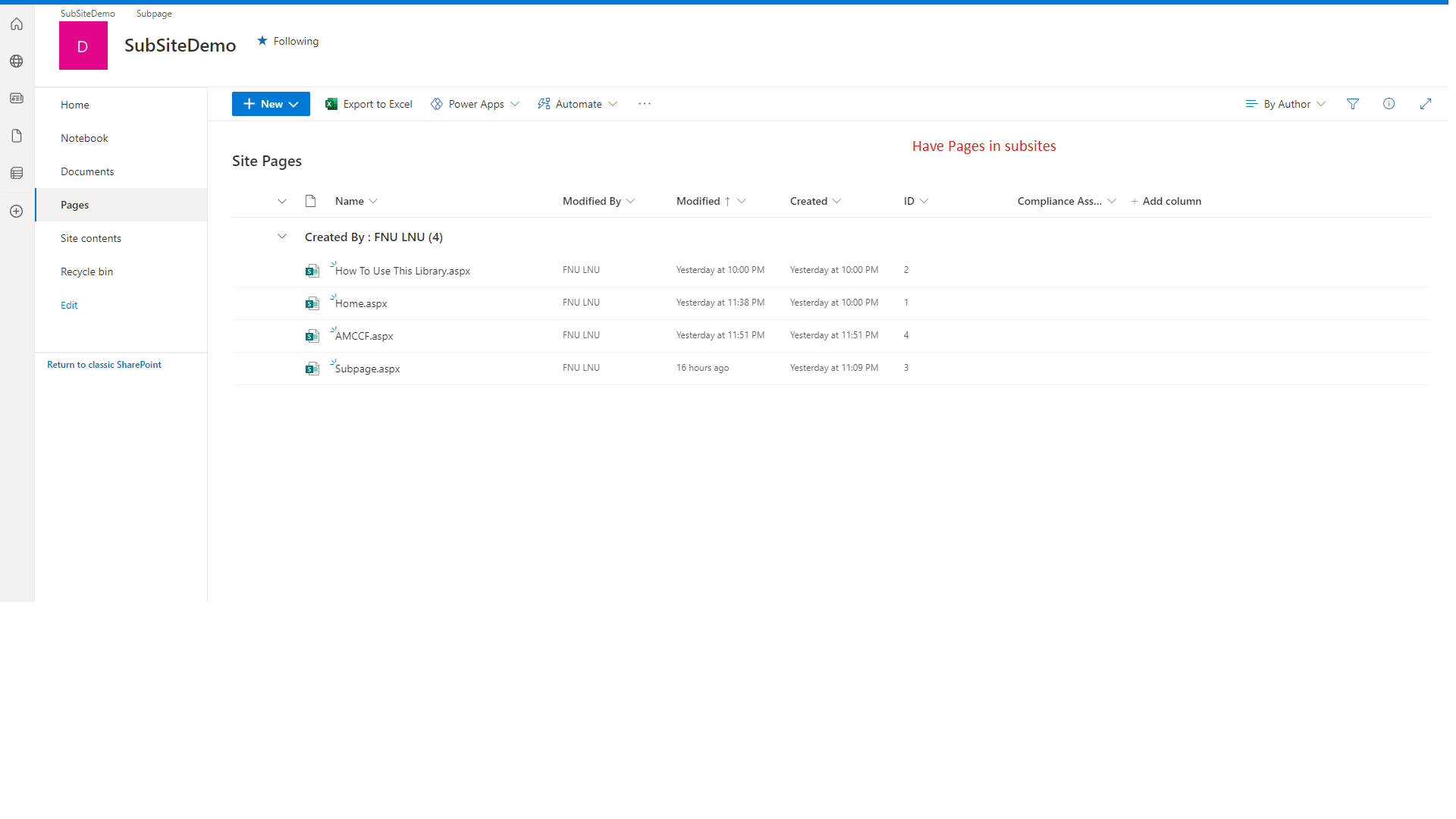
Task: Open the AMCCF.aspx page file
Action: pos(364,336)
